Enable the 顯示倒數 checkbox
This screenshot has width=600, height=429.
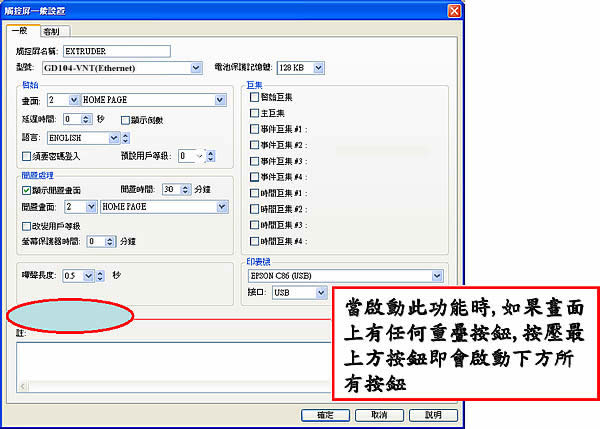[x=125, y=119]
